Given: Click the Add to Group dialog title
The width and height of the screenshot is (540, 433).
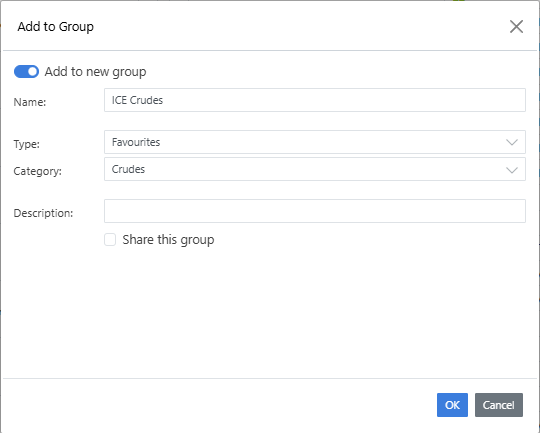Looking at the screenshot, I should [x=55, y=27].
